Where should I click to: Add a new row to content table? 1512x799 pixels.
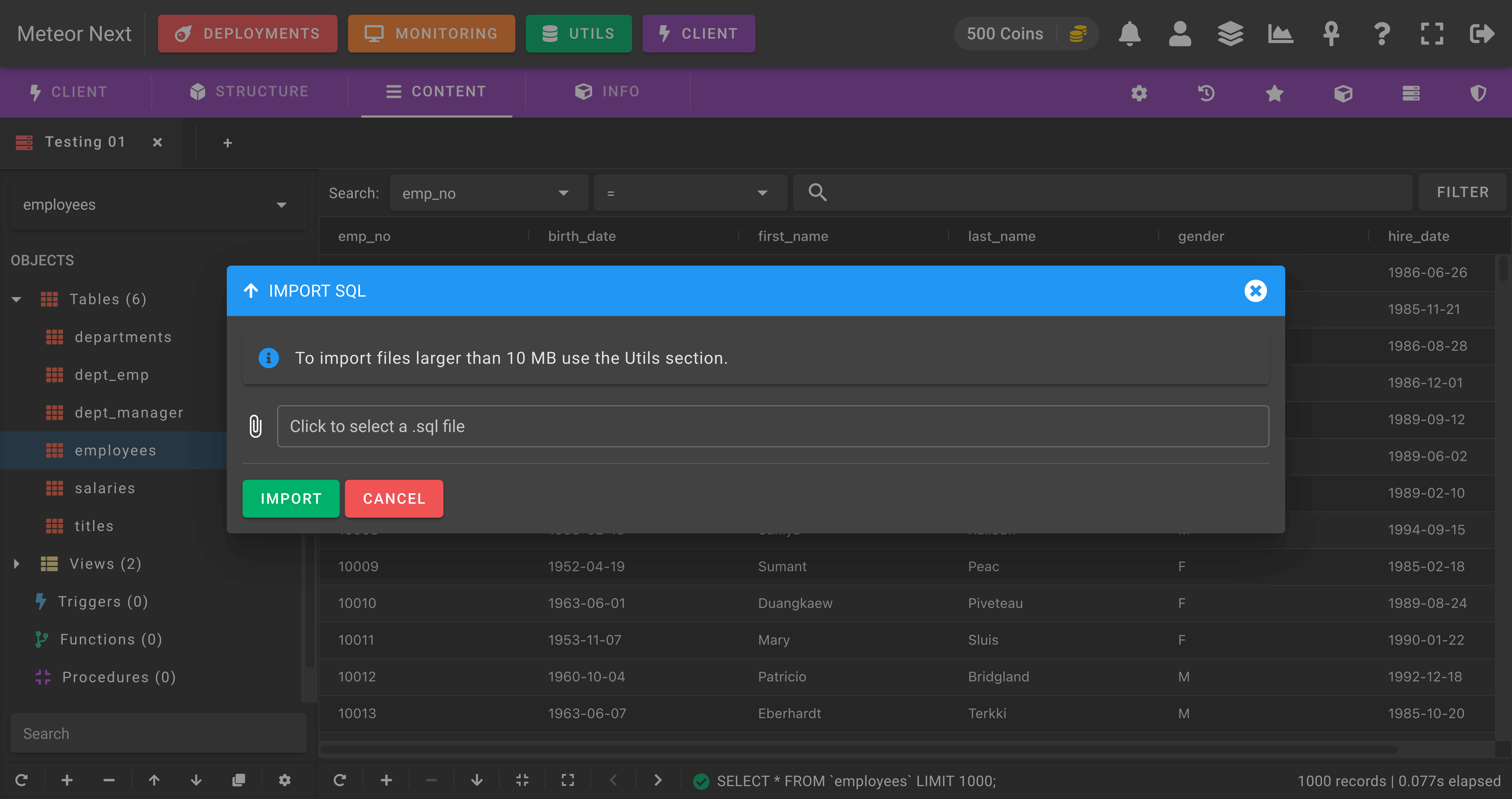(386, 780)
